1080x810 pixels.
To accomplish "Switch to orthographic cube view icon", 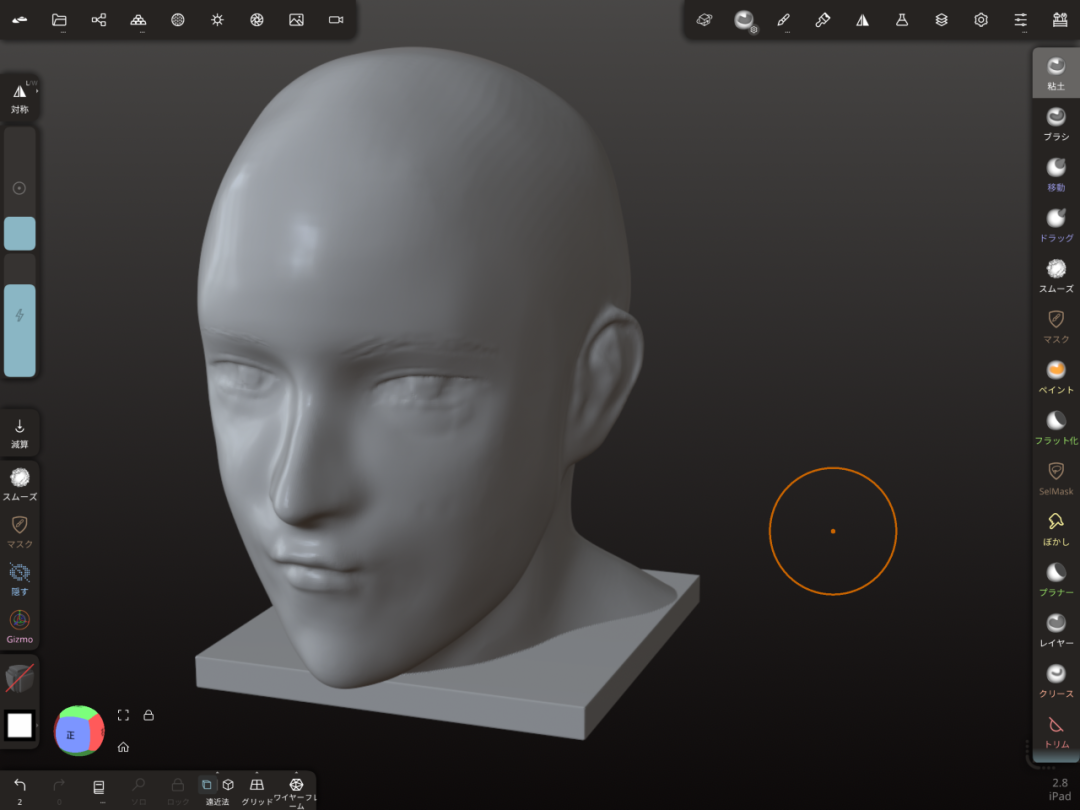I will pyautogui.click(x=228, y=785).
